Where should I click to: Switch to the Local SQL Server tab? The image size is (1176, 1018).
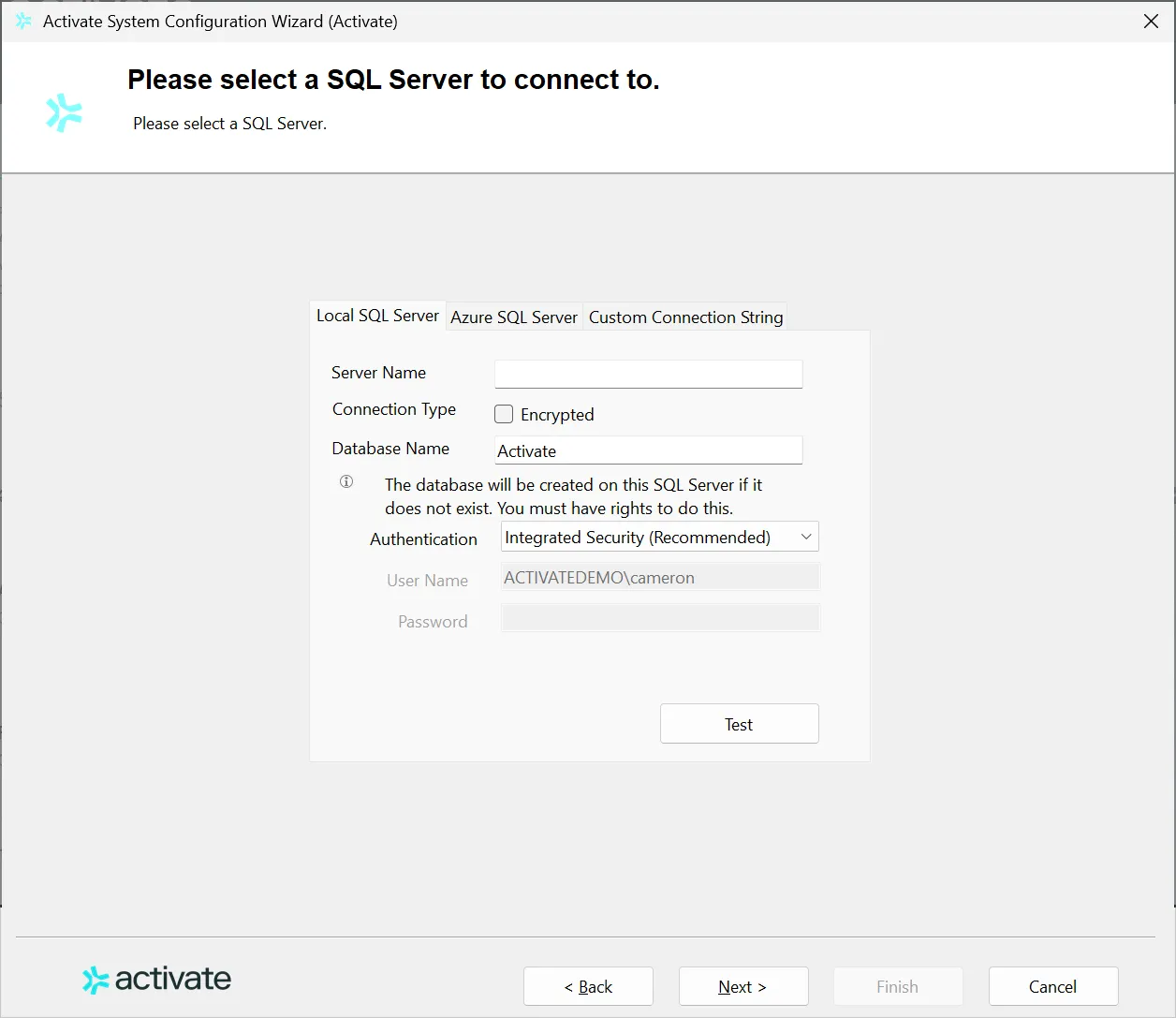point(377,316)
